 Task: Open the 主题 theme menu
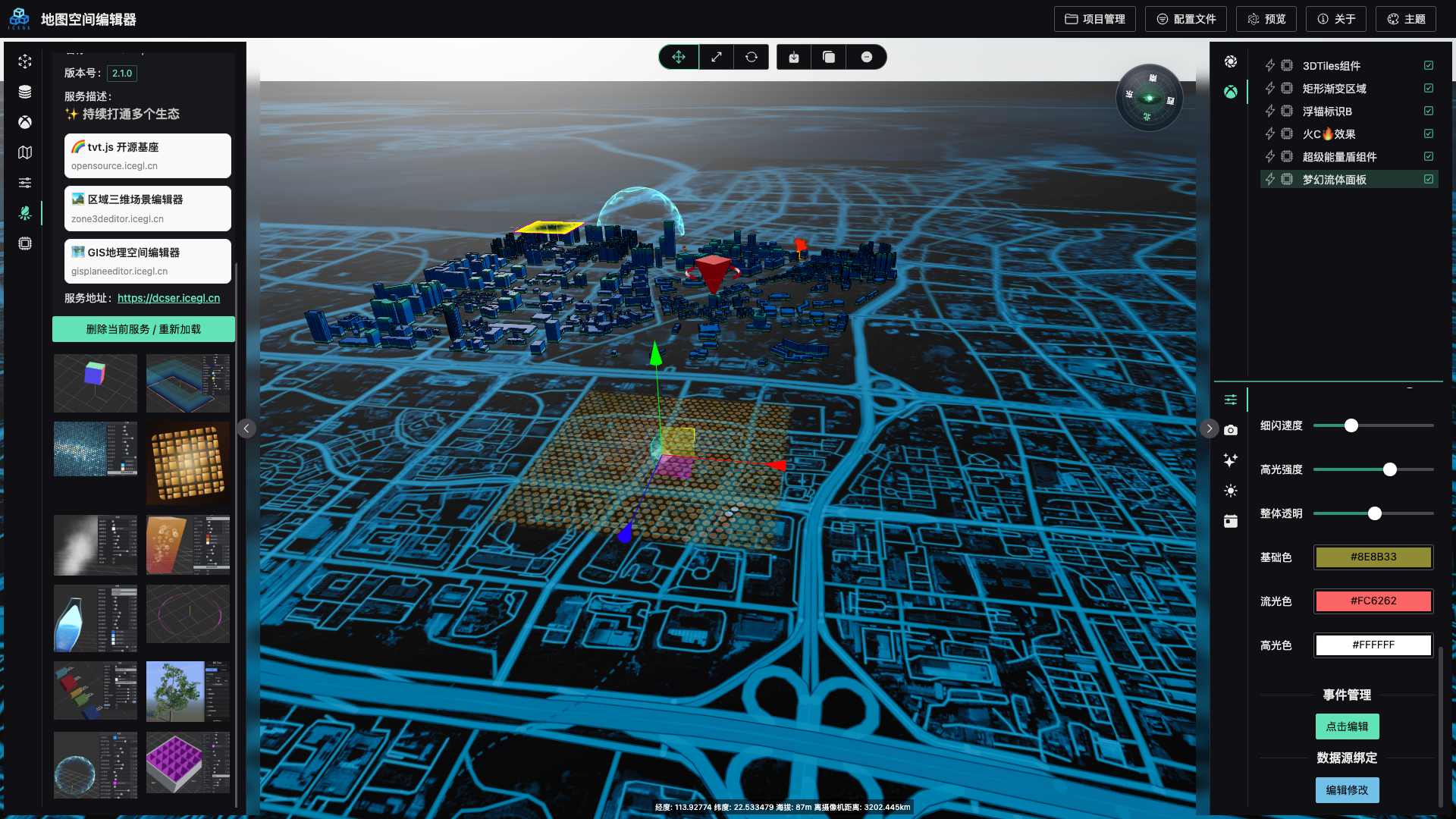pyautogui.click(x=1406, y=19)
